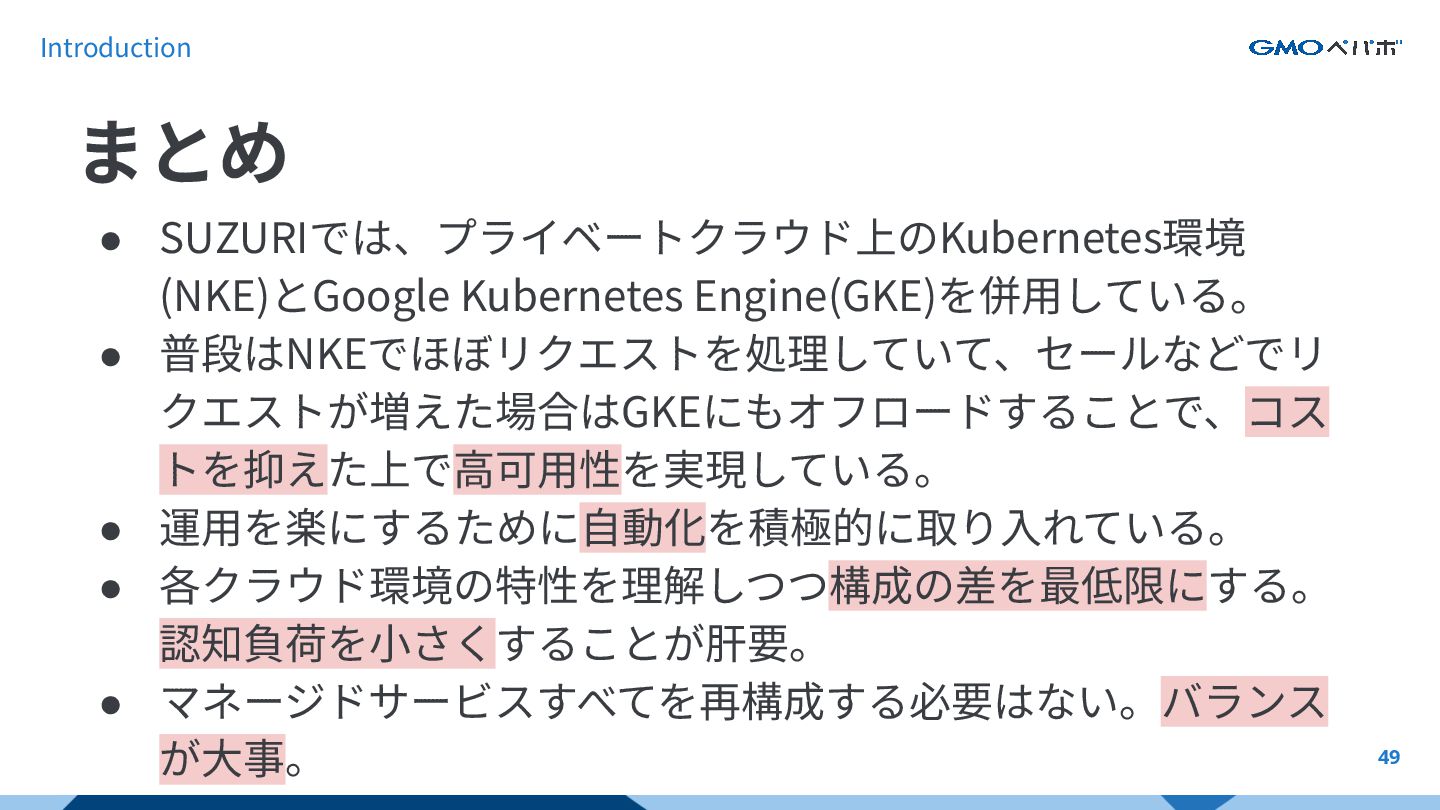Click the highlighted phrase 構成の差を最低限に
This screenshot has width=1440, height=810.
click(1018, 585)
